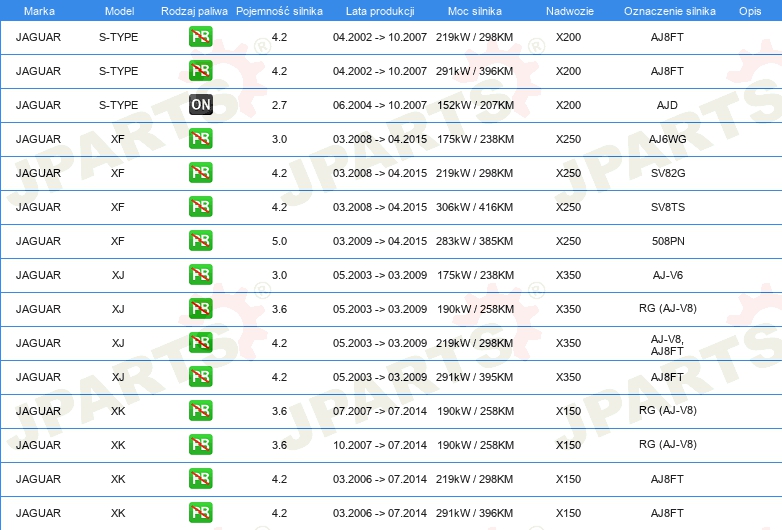The height and width of the screenshot is (530, 782).
Task: Click the Model column header
Action: 119,10
